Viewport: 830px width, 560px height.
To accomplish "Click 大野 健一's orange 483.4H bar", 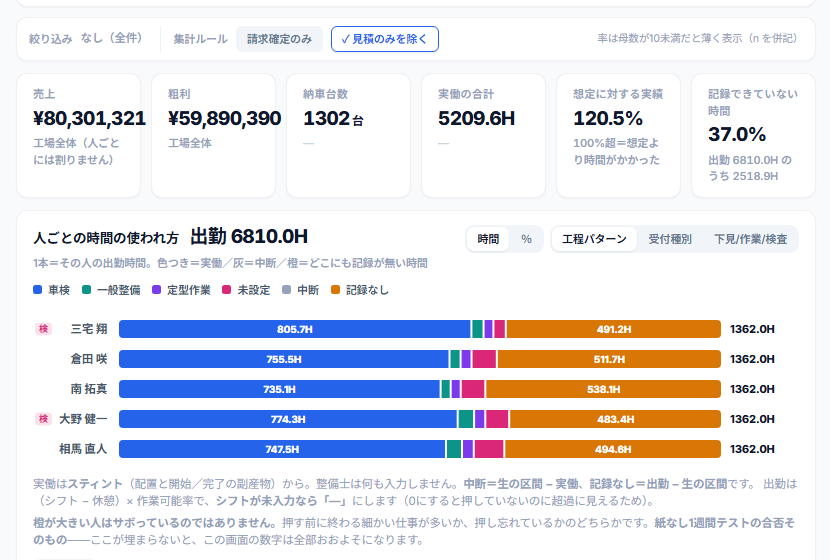I will click(615, 419).
